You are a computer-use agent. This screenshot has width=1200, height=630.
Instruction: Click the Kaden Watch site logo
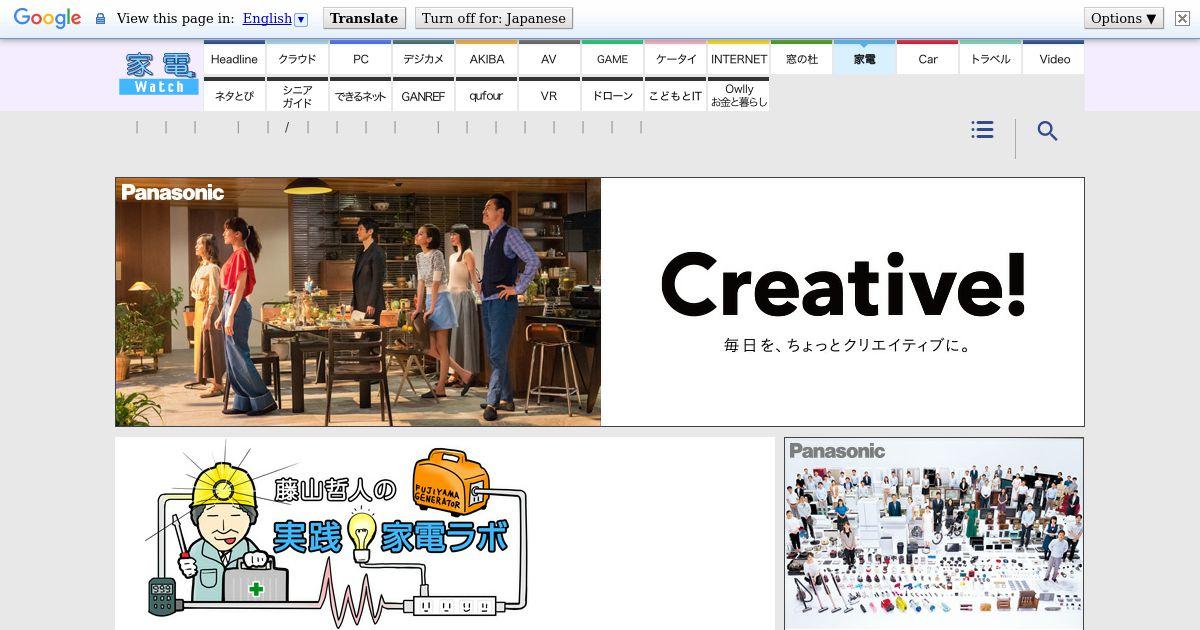tap(159, 74)
